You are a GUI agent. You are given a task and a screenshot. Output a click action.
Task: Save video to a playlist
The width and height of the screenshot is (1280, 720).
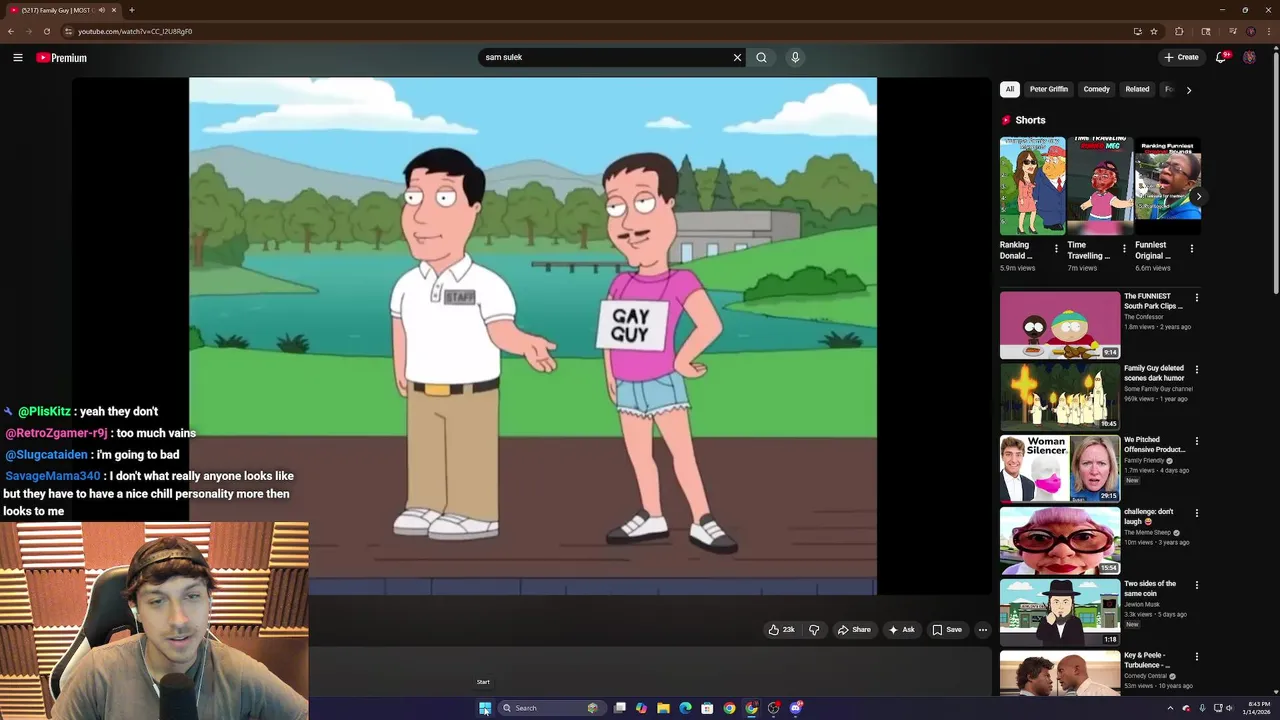[x=946, y=630]
